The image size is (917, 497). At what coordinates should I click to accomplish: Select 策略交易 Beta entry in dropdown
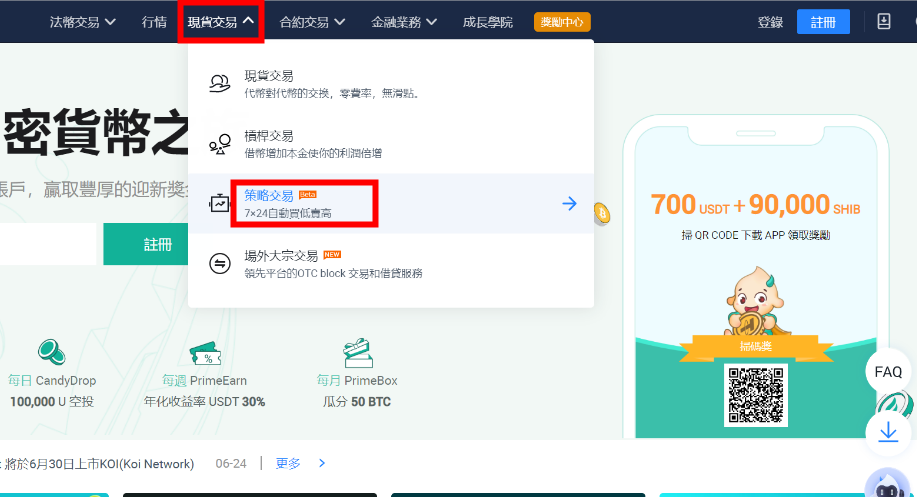point(391,203)
